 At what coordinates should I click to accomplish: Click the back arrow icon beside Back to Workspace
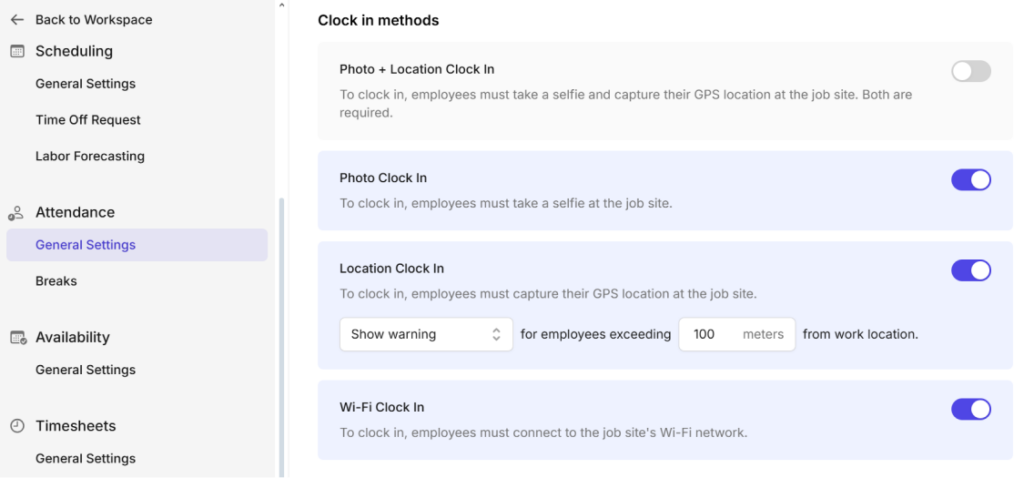17,20
